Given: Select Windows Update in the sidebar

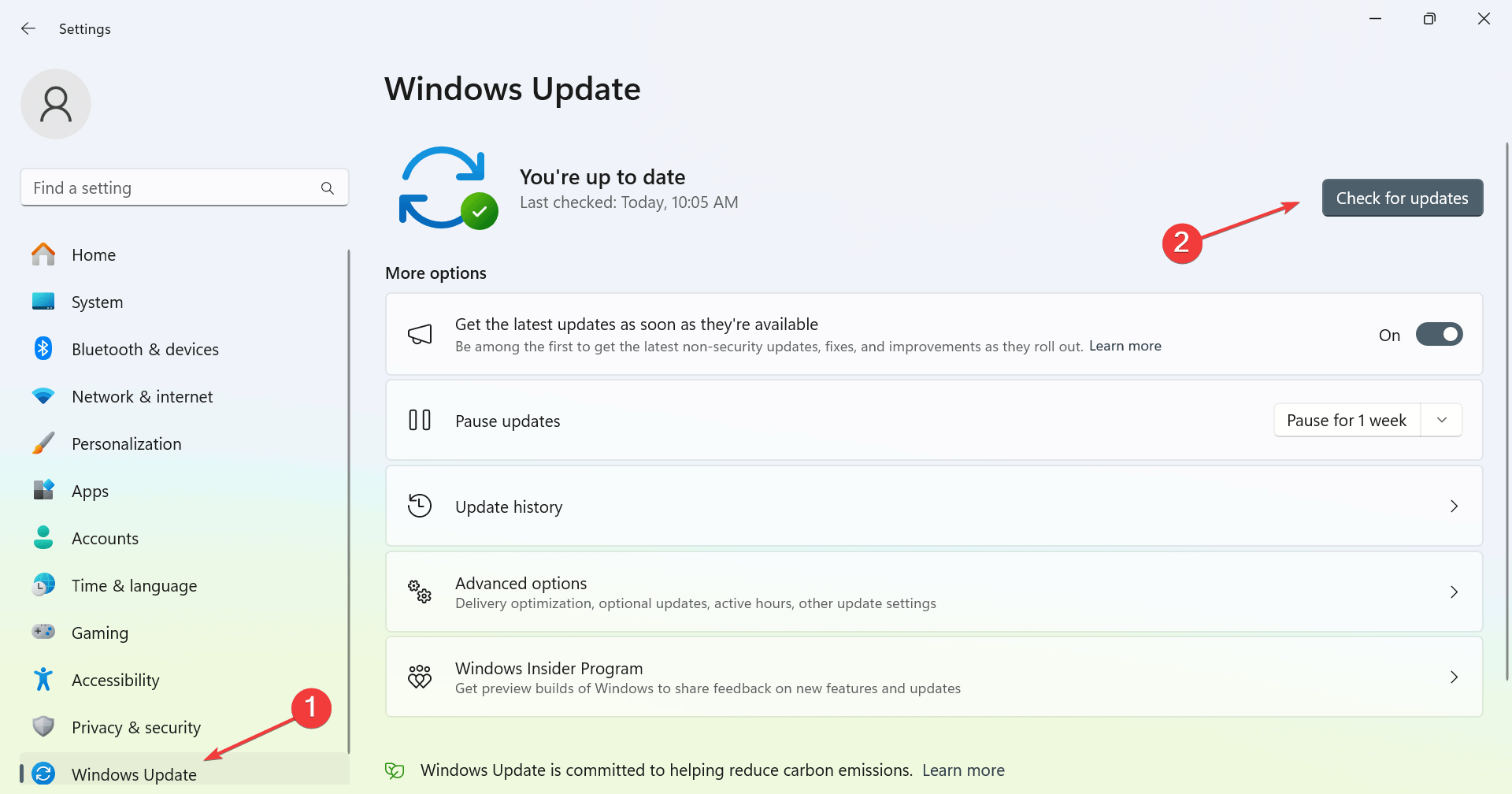Looking at the screenshot, I should [x=132, y=774].
